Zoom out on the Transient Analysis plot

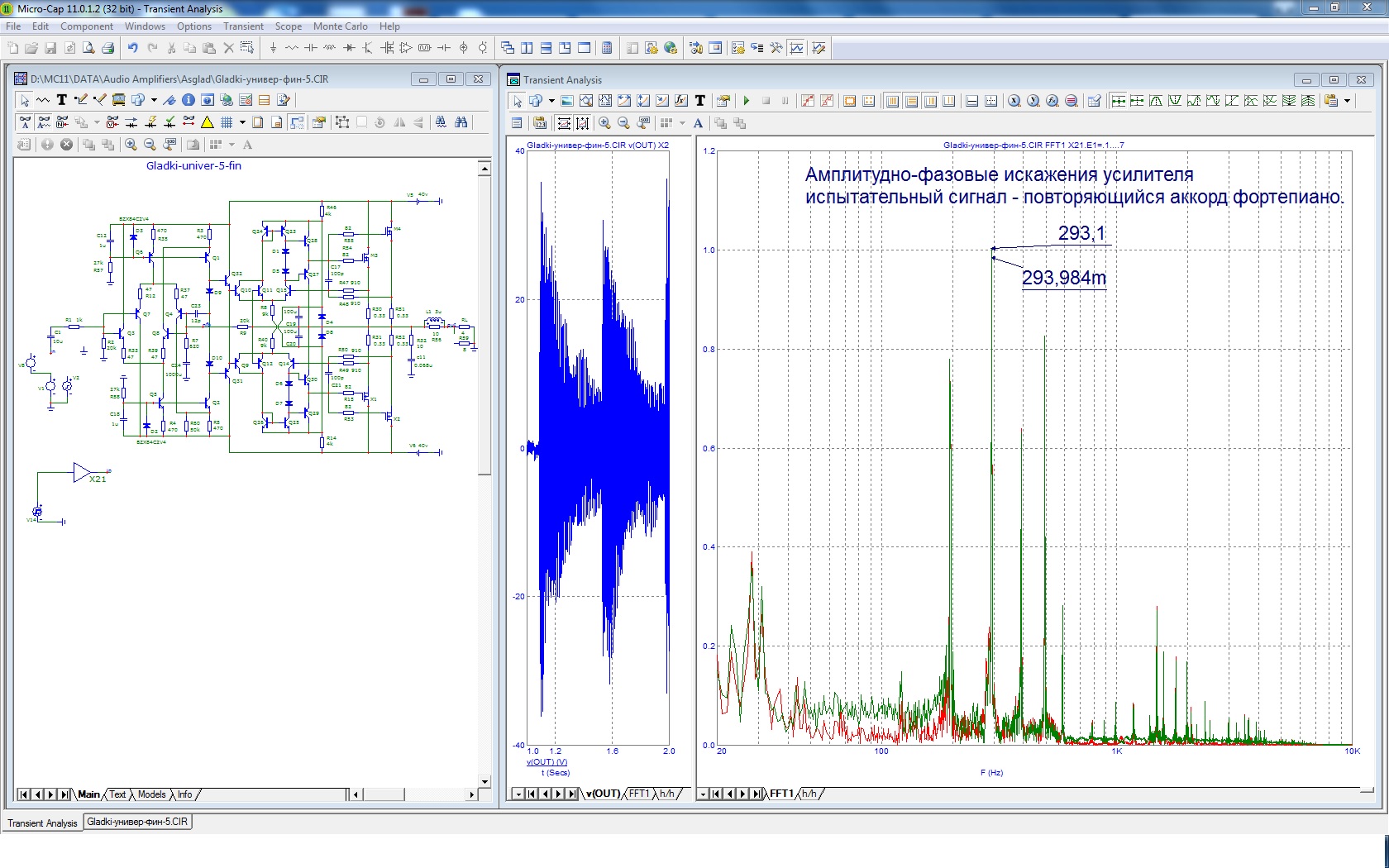coord(623,123)
